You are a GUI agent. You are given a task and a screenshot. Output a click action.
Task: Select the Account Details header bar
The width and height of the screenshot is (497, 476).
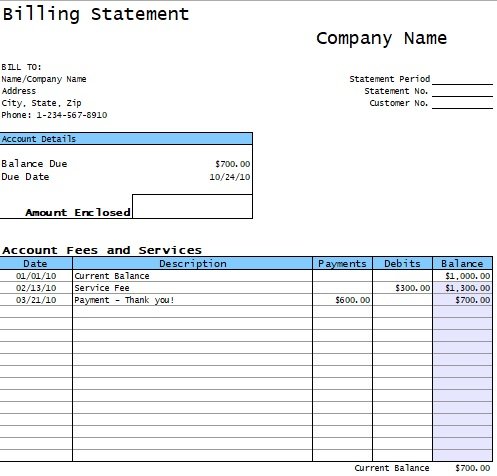126,139
